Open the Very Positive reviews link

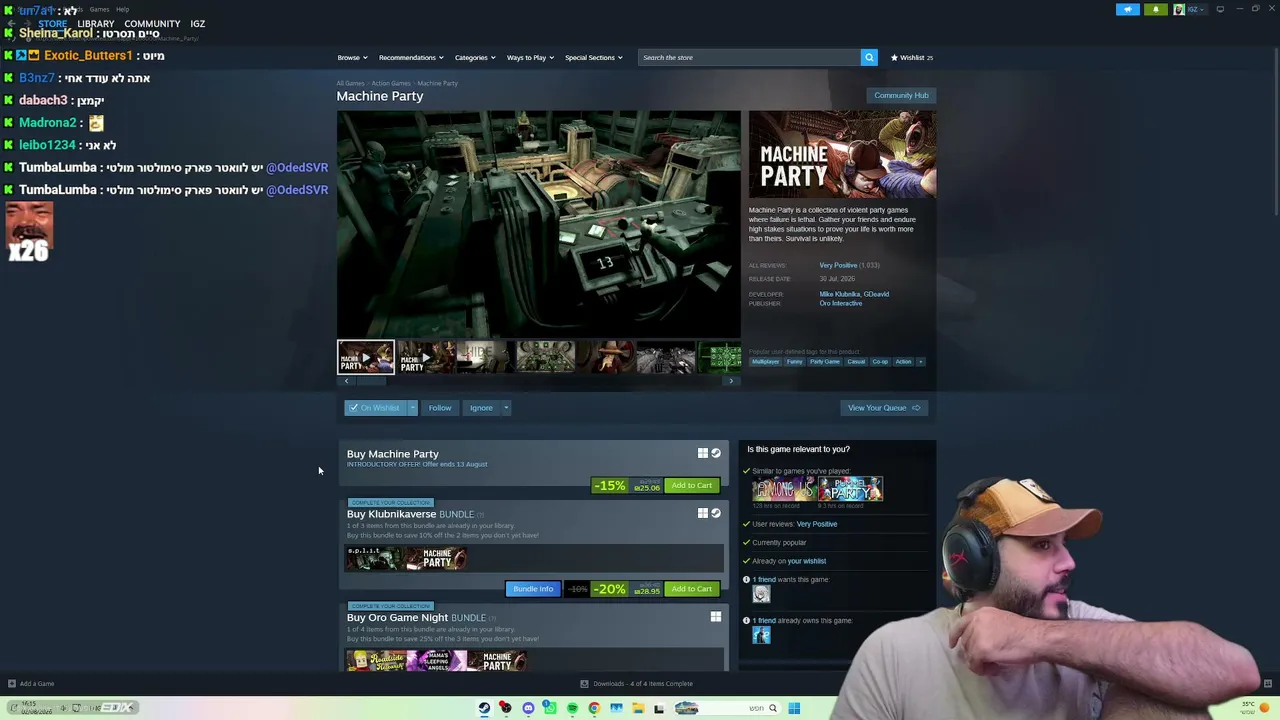838,265
